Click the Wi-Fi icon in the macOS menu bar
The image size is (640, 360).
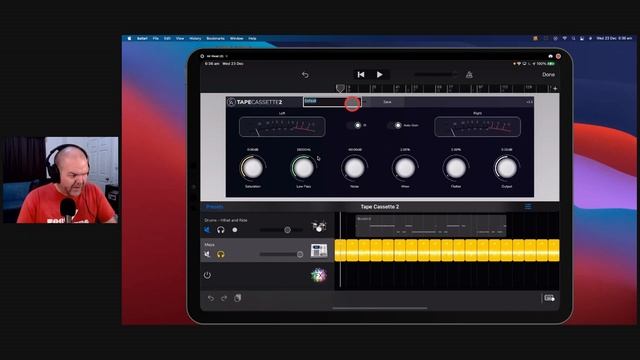(564, 38)
